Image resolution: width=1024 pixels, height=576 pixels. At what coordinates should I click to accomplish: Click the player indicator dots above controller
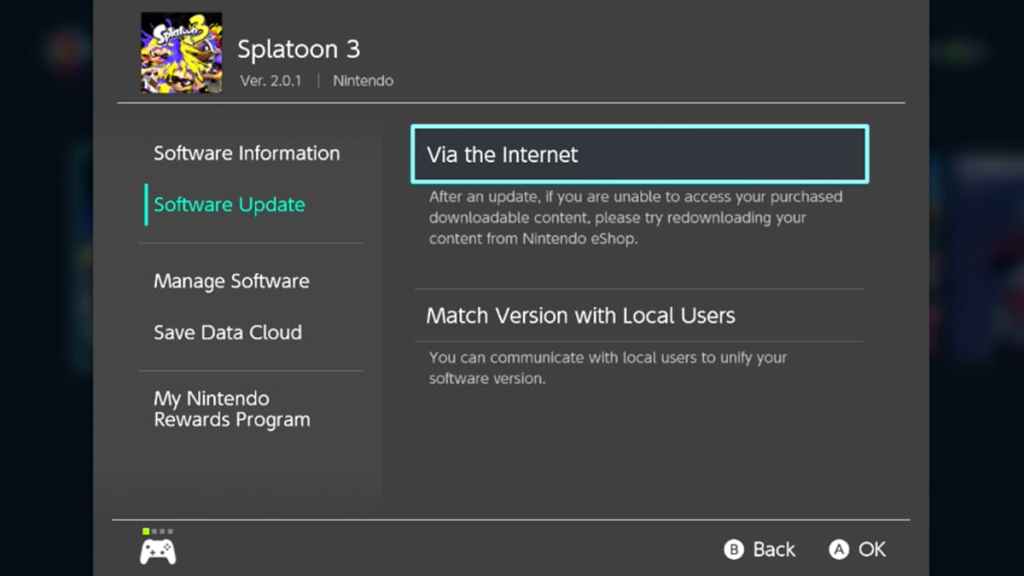(x=158, y=531)
